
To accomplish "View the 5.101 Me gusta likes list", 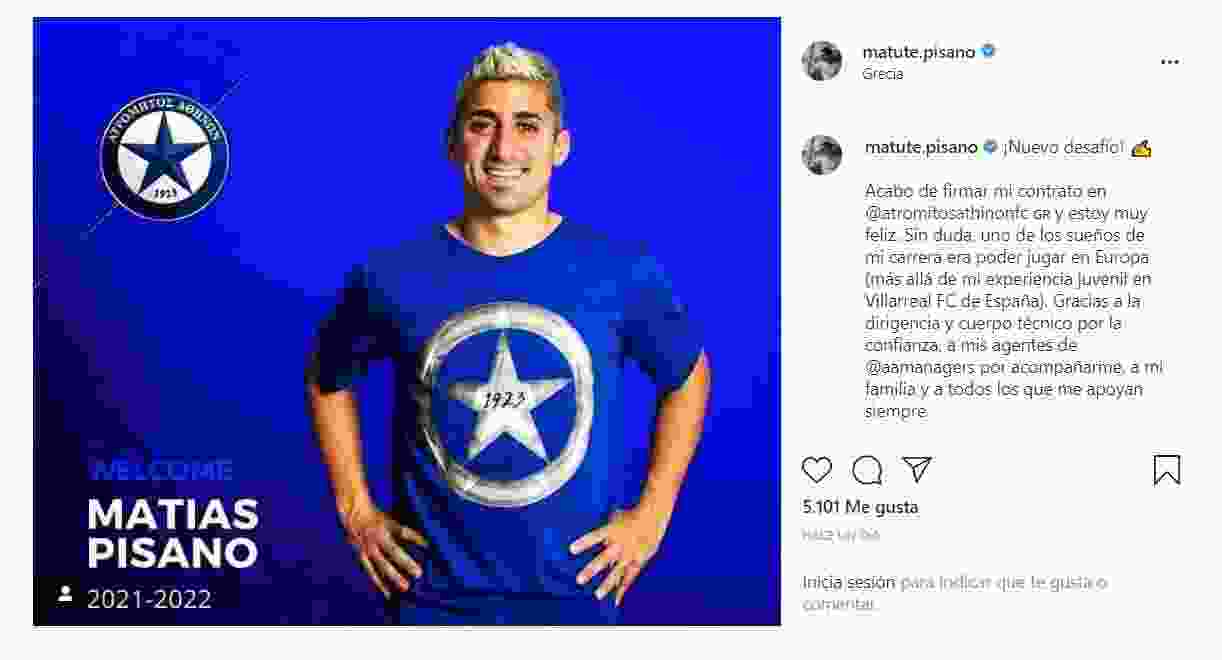I will point(860,507).
